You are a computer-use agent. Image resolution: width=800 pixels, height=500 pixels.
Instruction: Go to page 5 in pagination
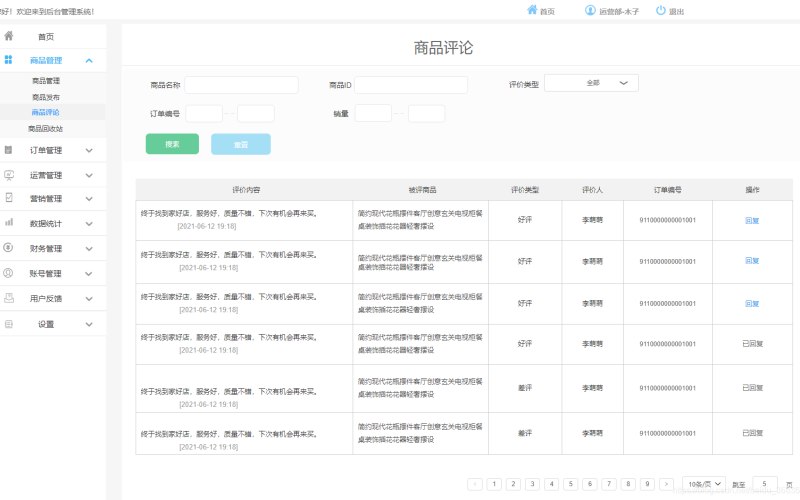tap(570, 484)
